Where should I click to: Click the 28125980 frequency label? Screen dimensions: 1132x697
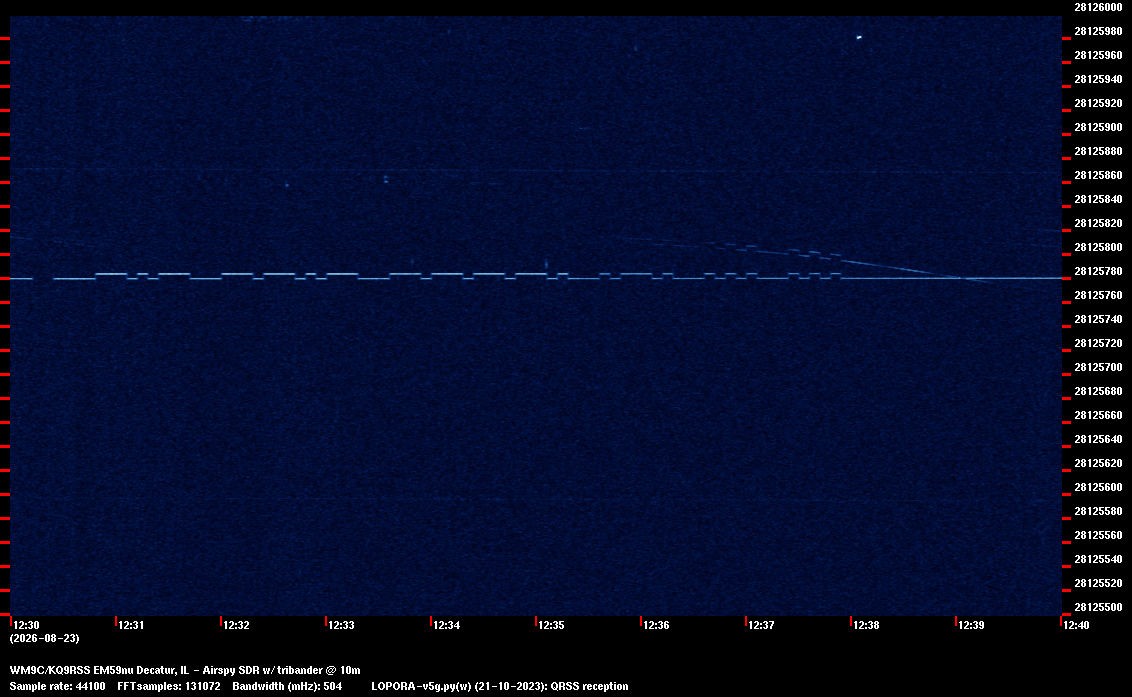(x=1098, y=31)
